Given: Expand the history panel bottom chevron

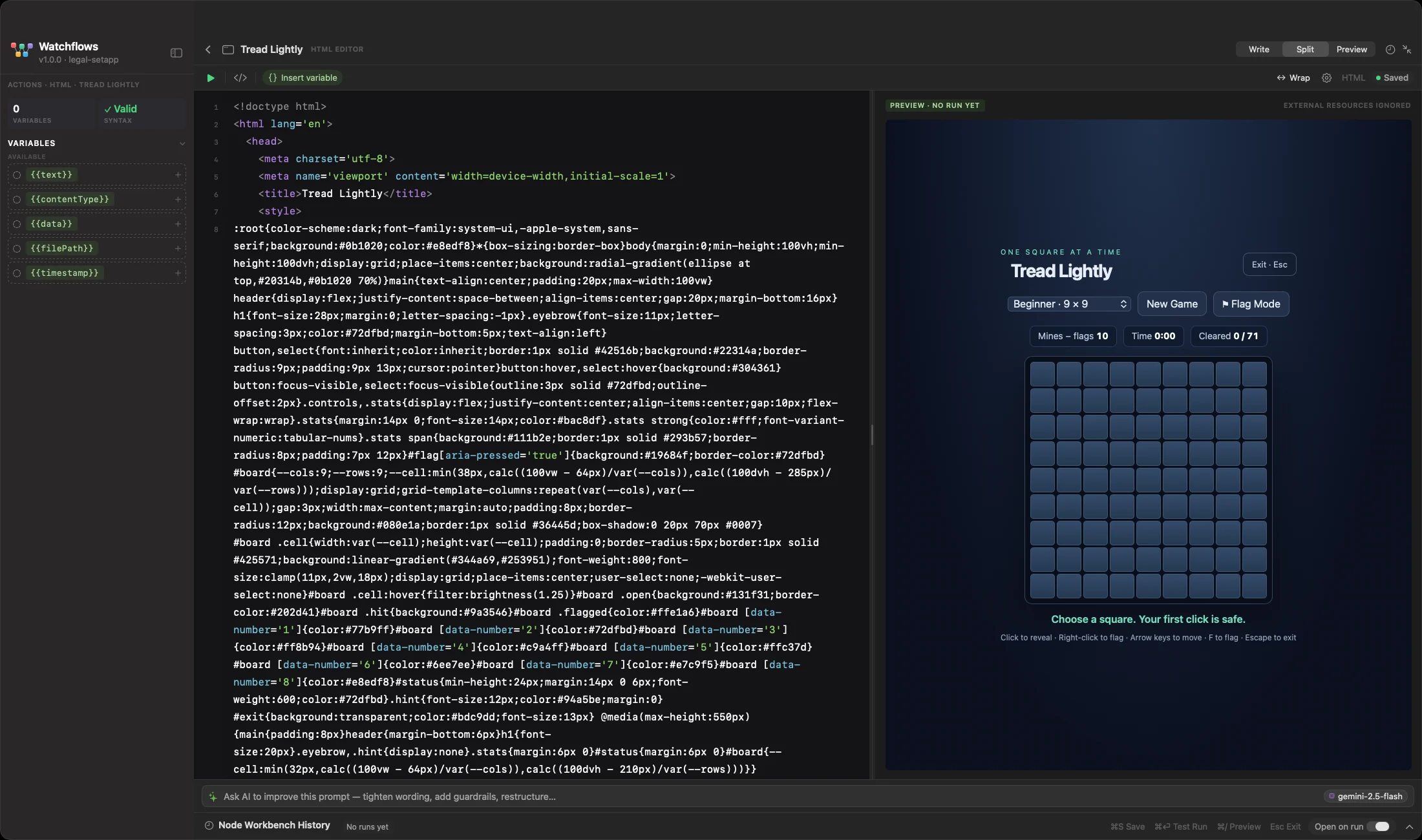Looking at the screenshot, I should click(1410, 826).
